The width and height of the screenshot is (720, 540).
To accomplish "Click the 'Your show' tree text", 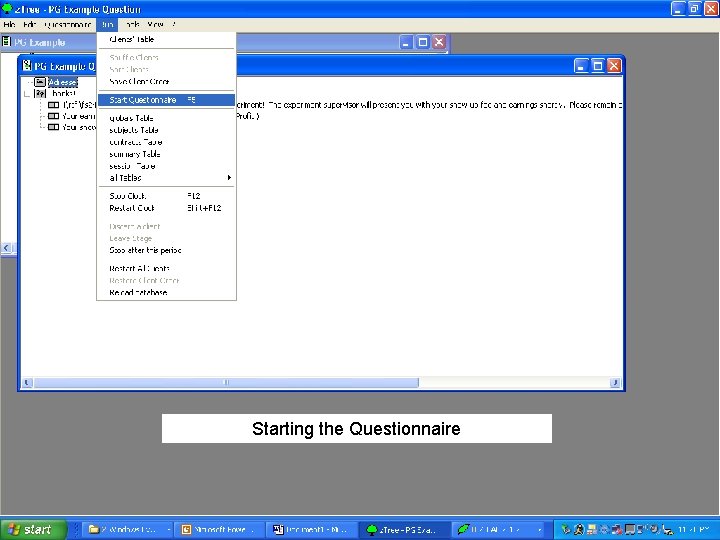I will [79, 127].
